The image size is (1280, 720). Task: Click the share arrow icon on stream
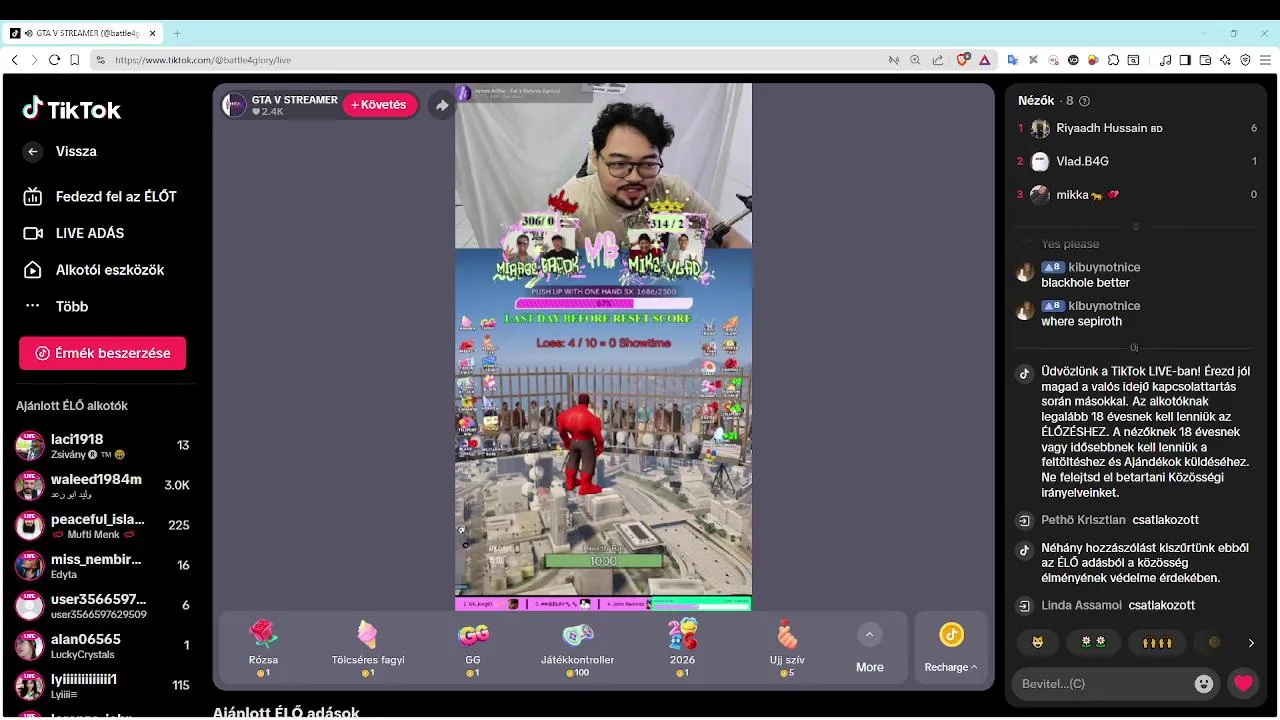442,105
